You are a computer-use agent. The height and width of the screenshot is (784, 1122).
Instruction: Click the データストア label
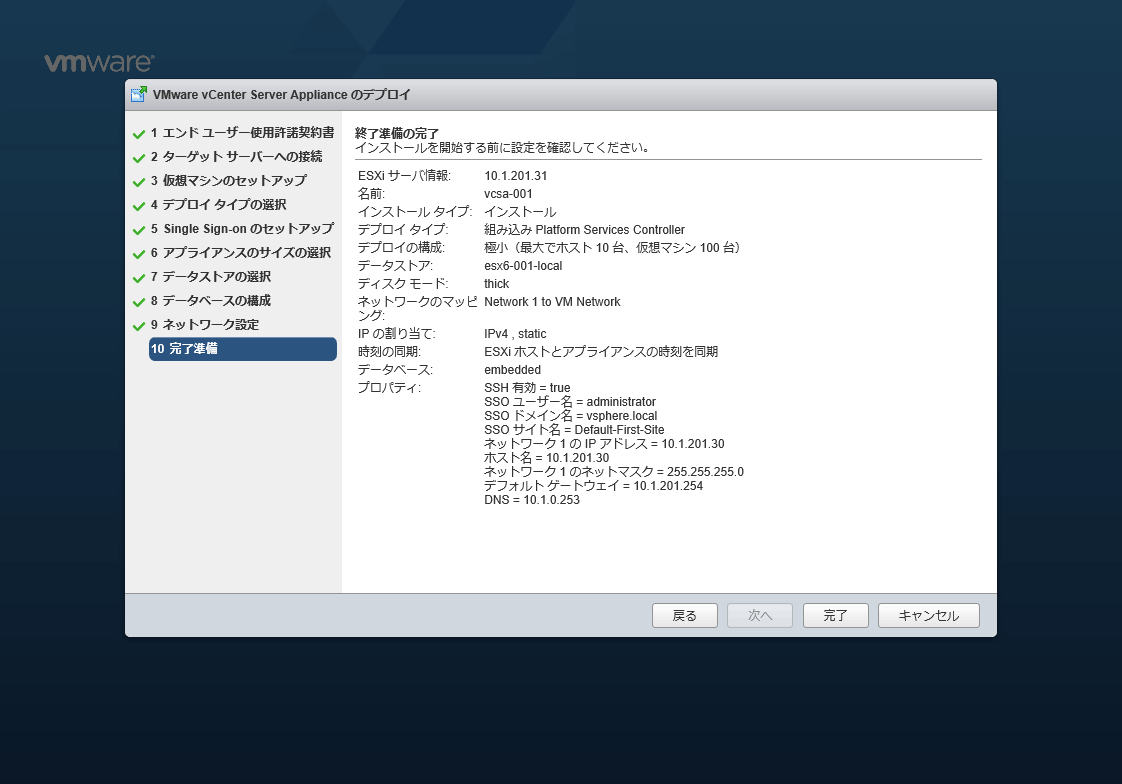click(396, 266)
